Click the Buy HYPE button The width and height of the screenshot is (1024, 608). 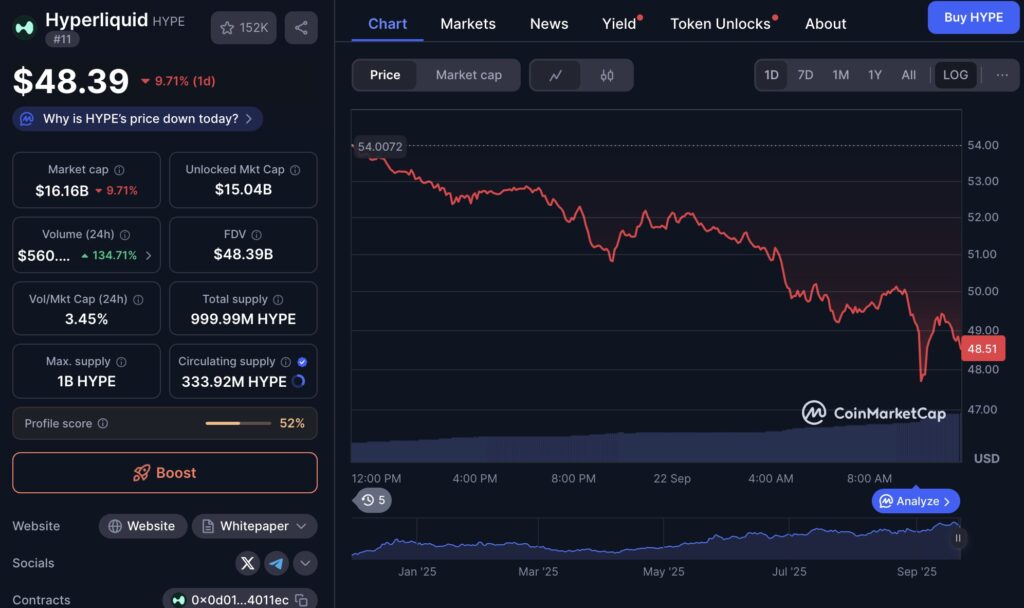(973, 18)
